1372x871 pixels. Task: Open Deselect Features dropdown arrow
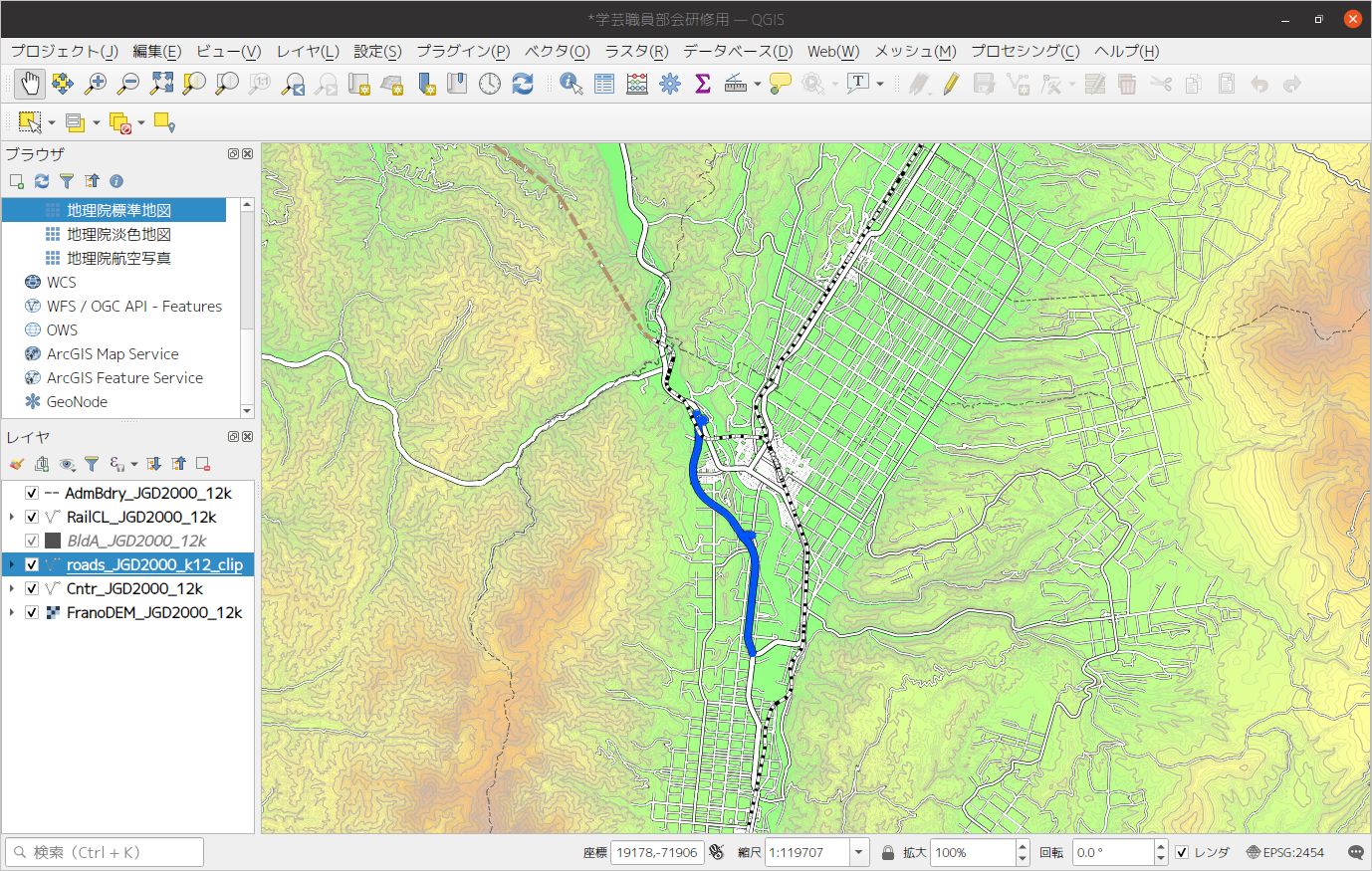tap(141, 122)
